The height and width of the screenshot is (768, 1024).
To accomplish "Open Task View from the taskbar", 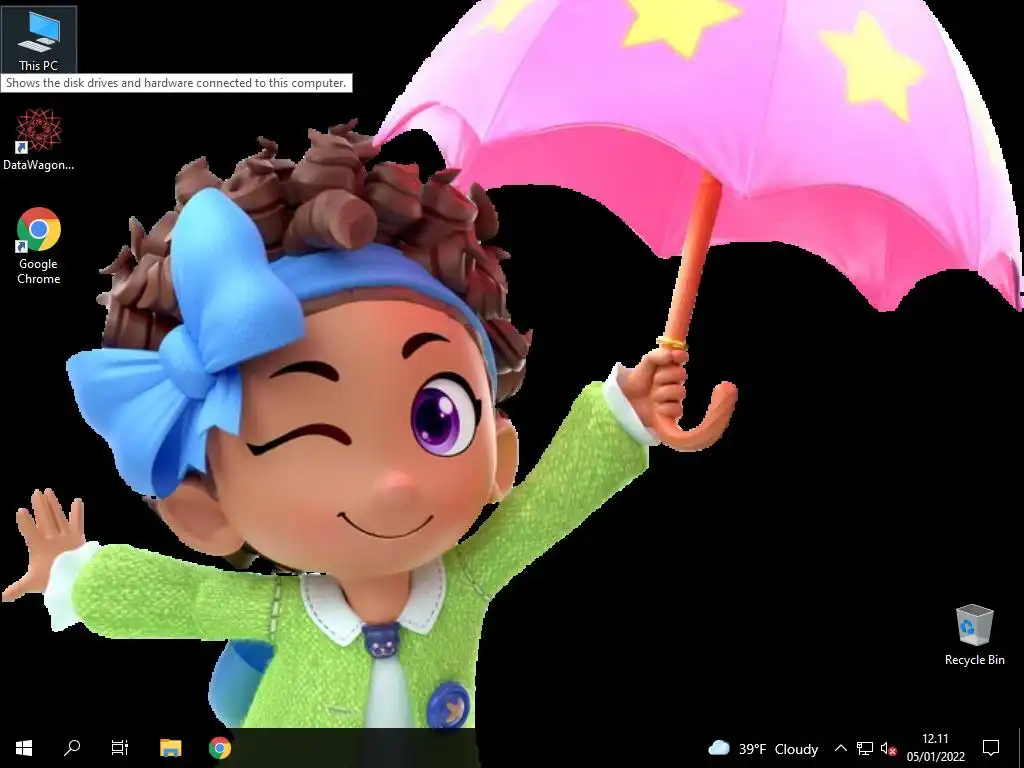I will click(x=120, y=748).
